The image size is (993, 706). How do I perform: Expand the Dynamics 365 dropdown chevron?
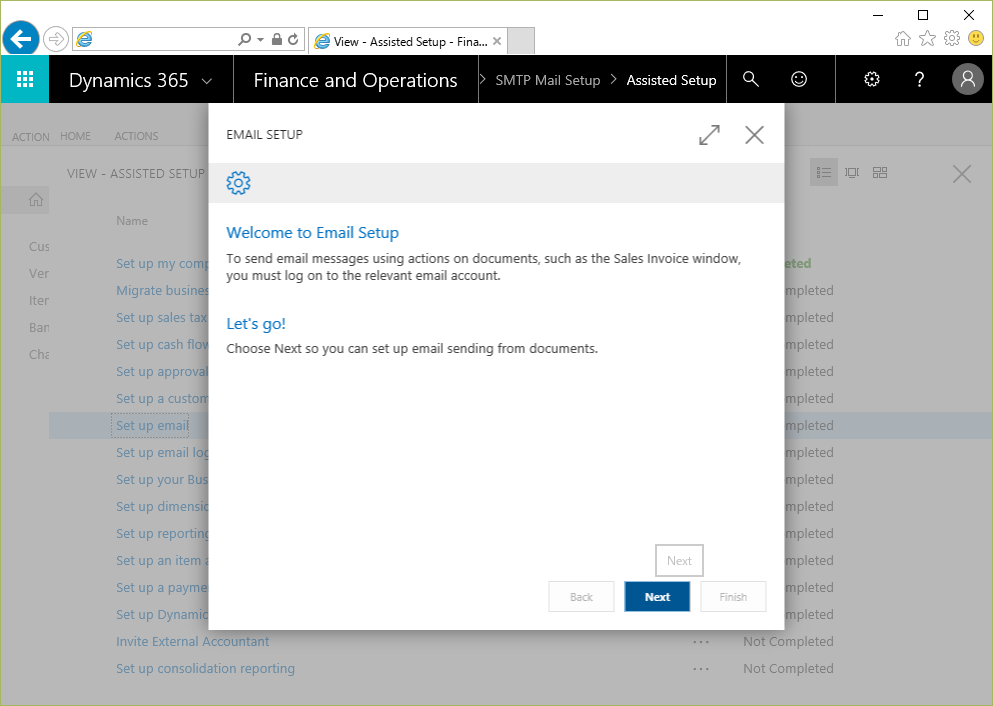point(206,81)
